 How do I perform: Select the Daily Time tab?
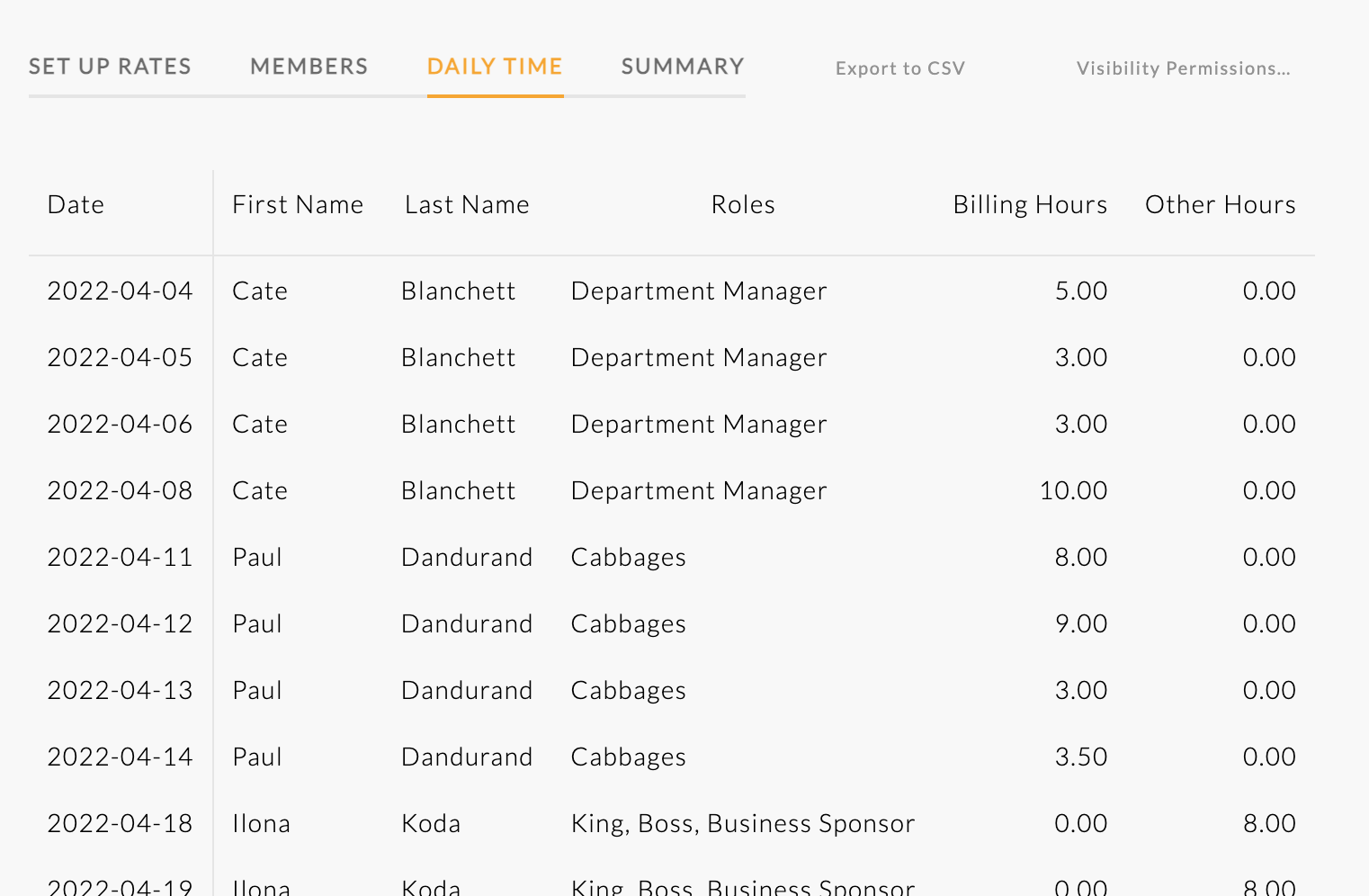click(x=495, y=67)
